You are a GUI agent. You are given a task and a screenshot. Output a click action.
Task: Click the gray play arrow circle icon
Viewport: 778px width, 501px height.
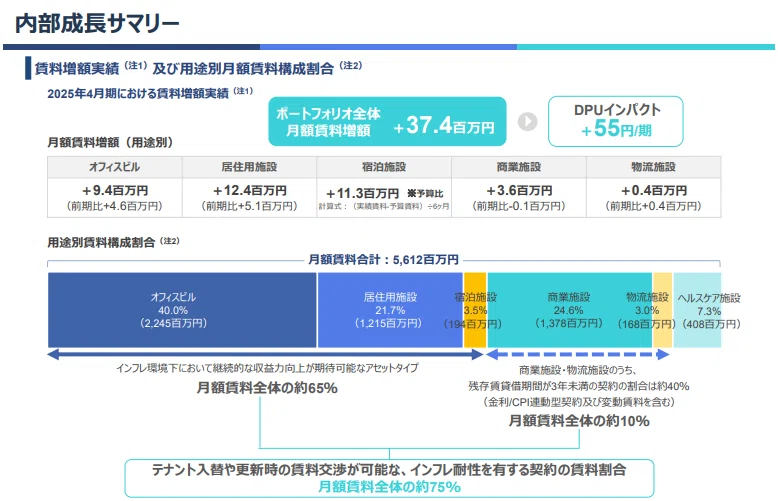point(527,122)
